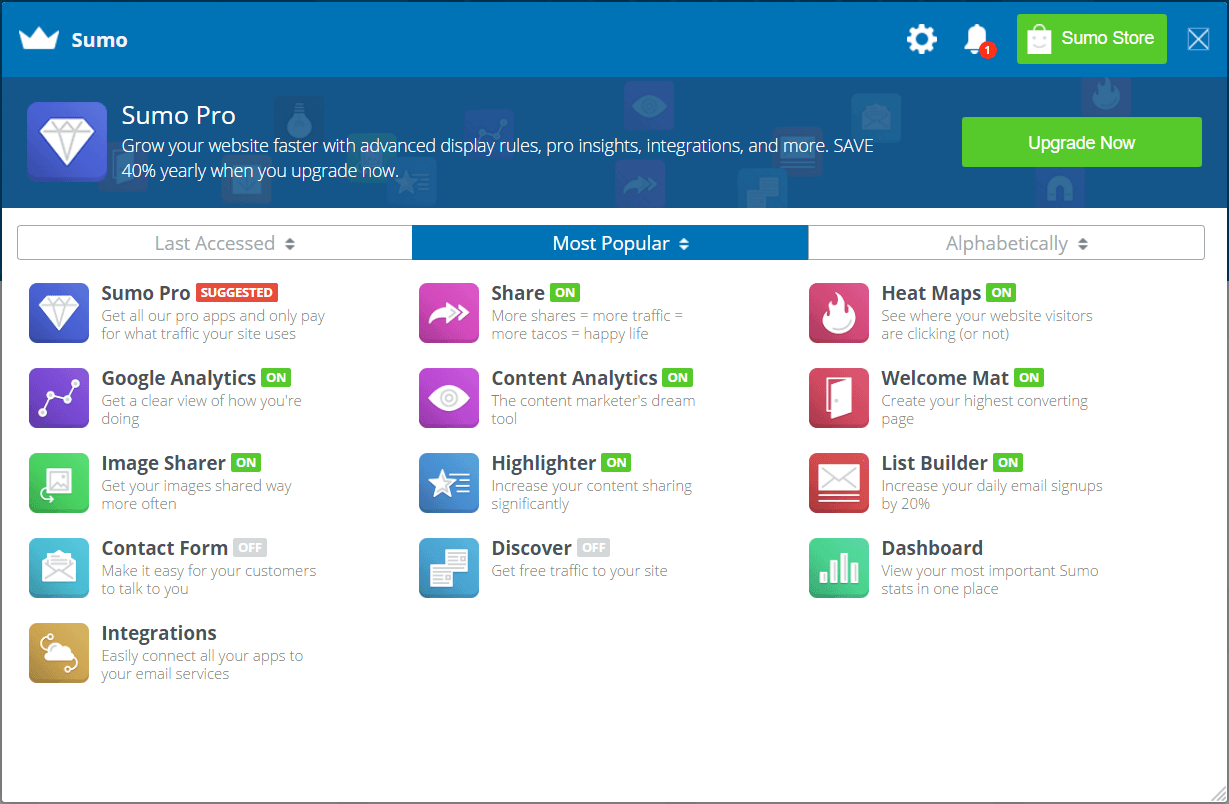
Task: Sort apps by Most Popular
Action: pyautogui.click(x=610, y=243)
